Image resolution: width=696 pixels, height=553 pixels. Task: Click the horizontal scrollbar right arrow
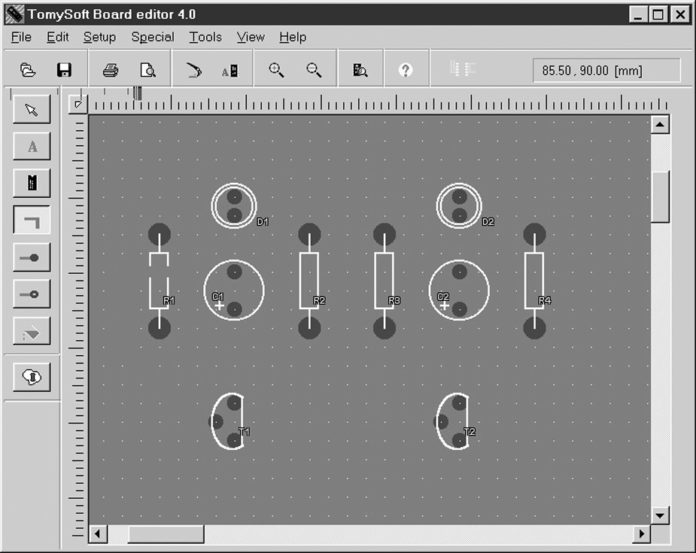point(642,533)
